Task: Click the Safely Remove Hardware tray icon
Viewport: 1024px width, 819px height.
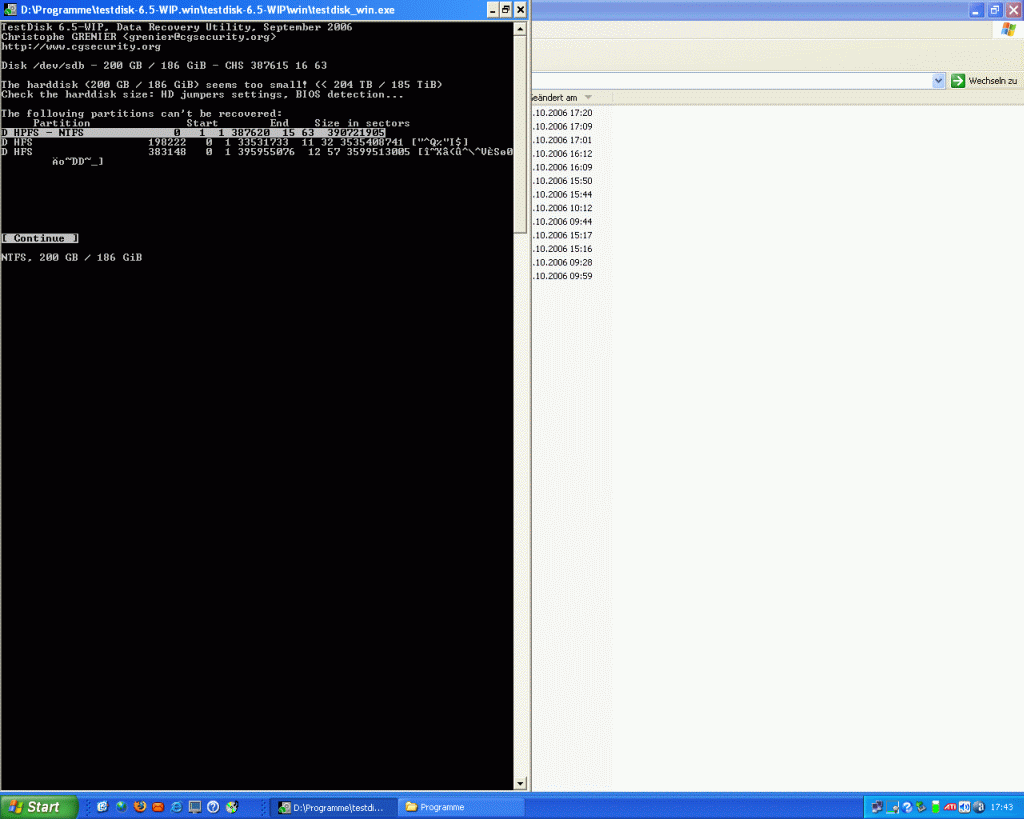Action: (x=921, y=807)
